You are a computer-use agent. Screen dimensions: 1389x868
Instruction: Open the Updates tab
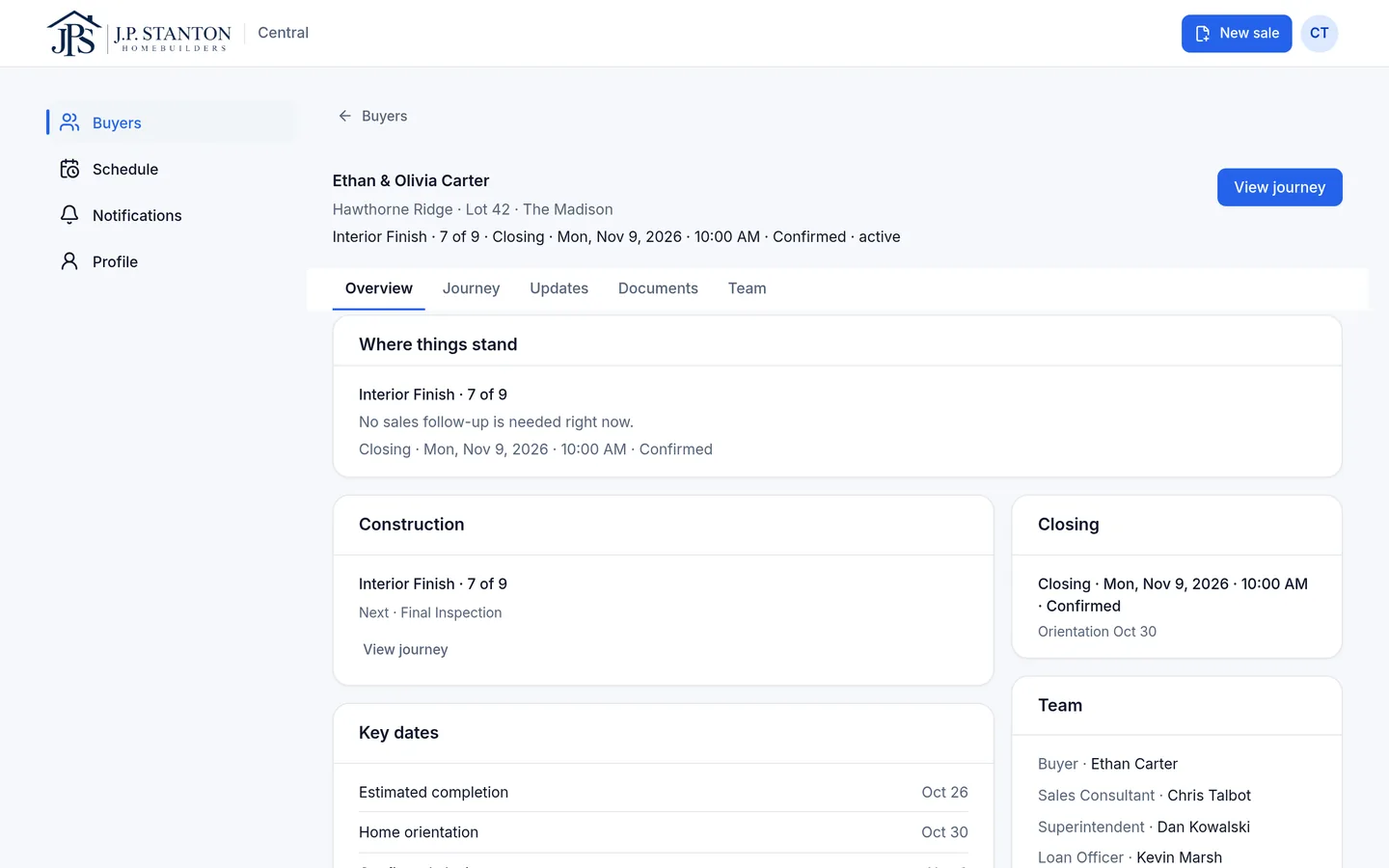558,288
